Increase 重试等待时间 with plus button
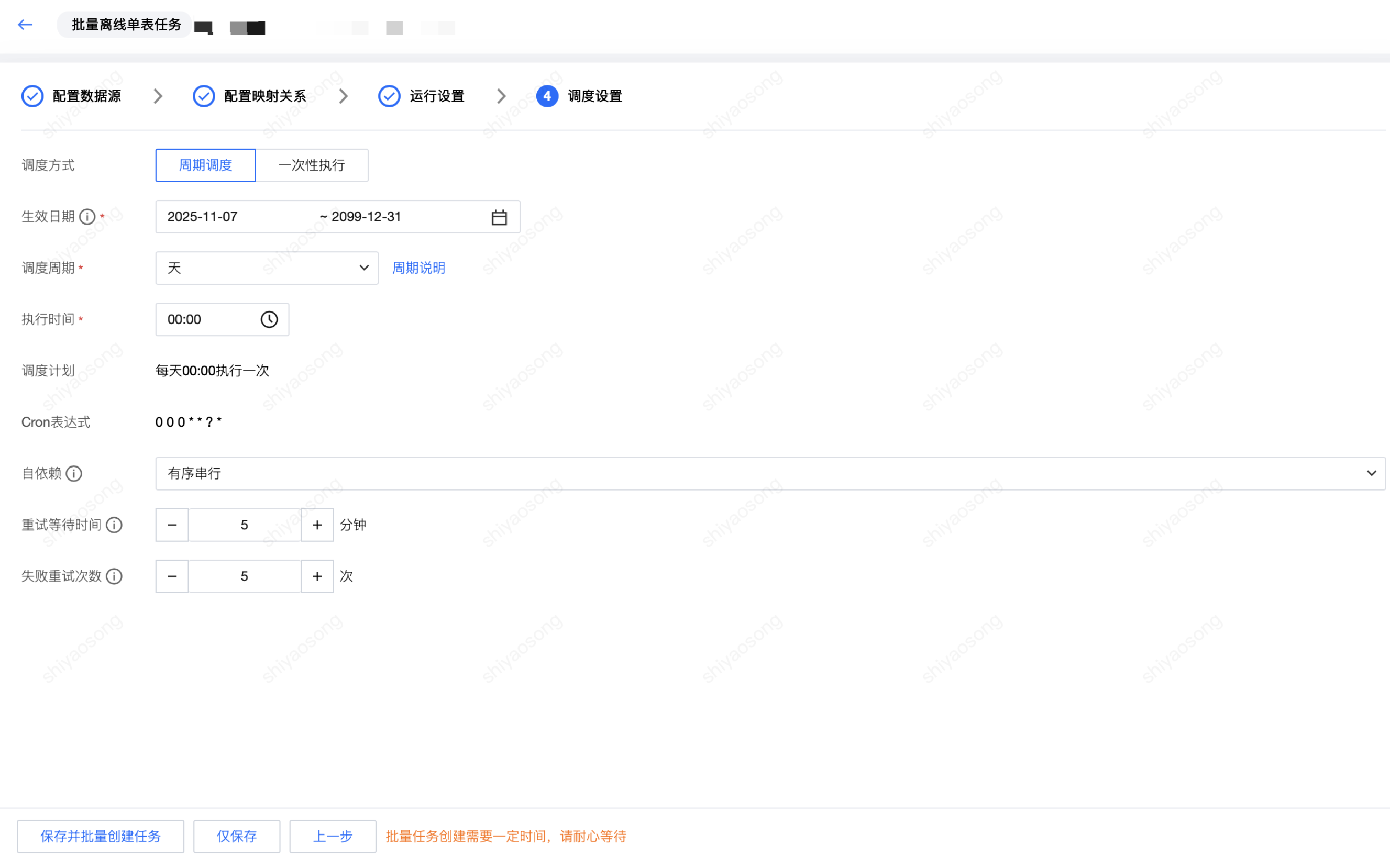The image size is (1390, 868). click(x=317, y=525)
